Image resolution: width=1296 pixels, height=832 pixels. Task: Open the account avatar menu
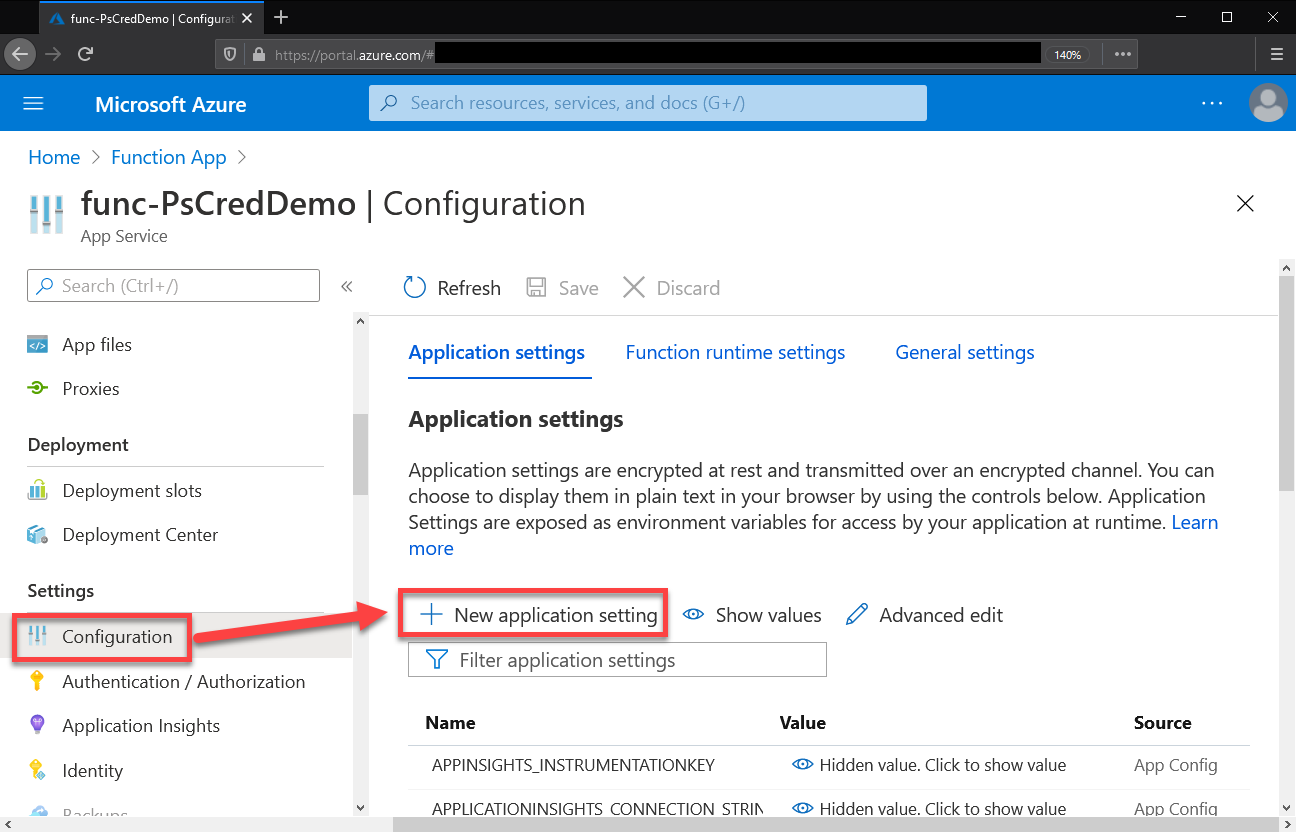pos(1269,103)
